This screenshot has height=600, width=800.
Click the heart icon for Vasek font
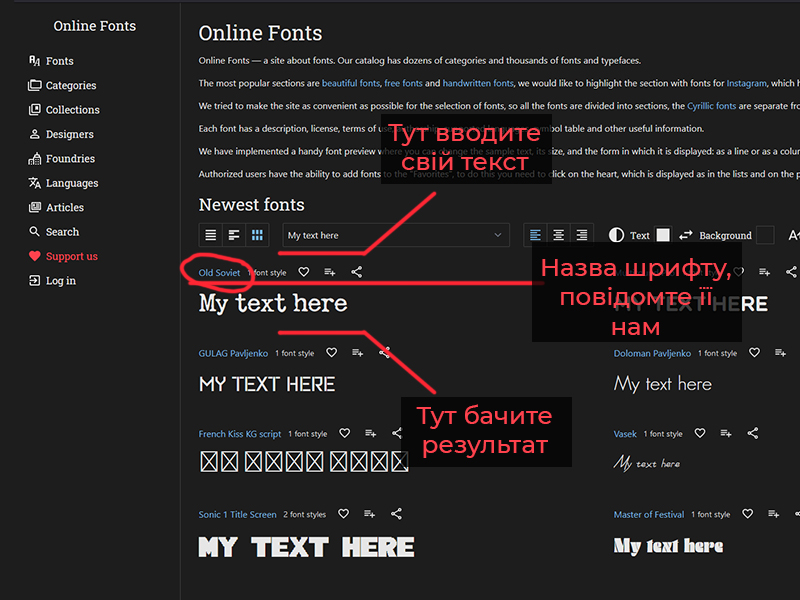tap(700, 433)
